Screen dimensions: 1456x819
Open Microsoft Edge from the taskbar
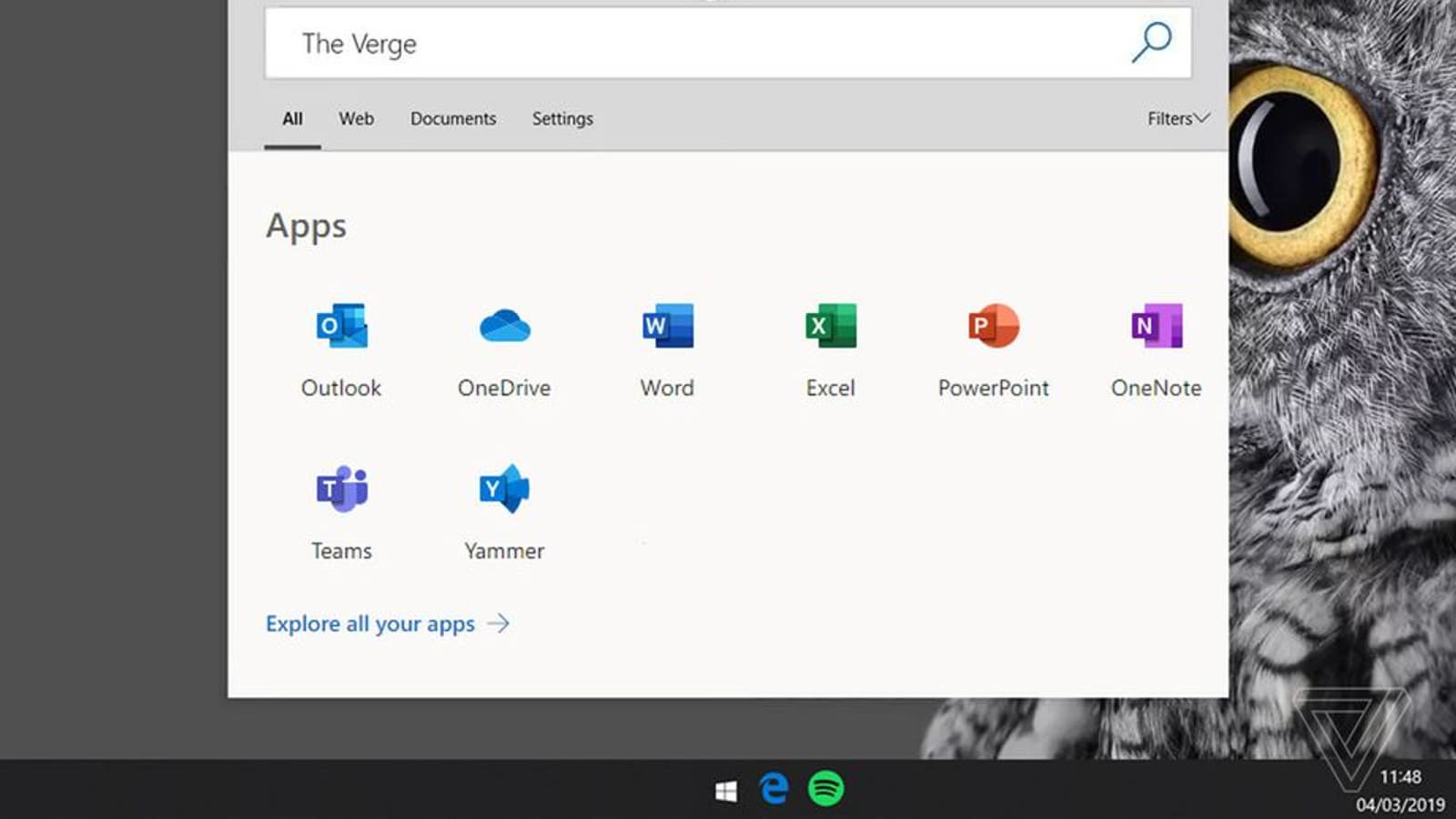(774, 788)
